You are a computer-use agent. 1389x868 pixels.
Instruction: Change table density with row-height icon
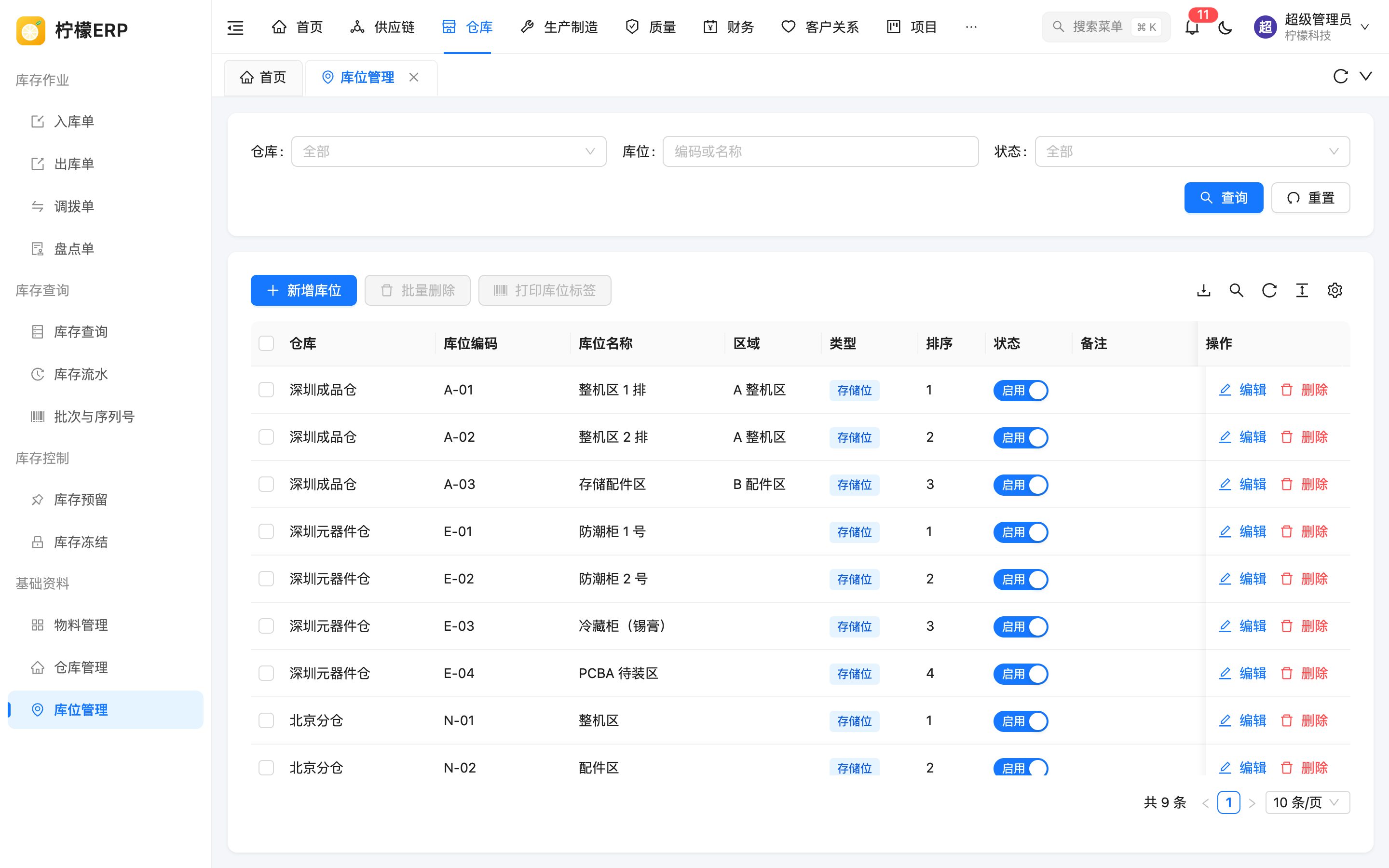click(x=1302, y=290)
